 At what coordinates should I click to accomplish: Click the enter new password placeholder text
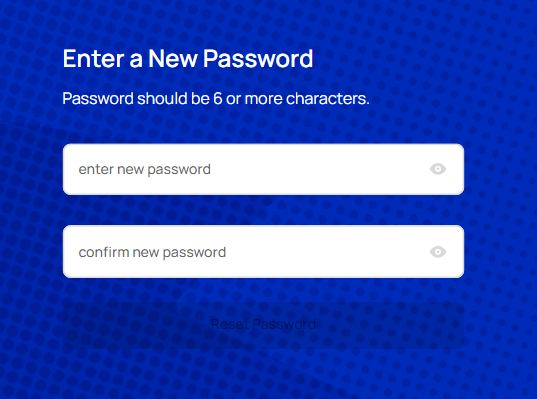tap(145, 170)
